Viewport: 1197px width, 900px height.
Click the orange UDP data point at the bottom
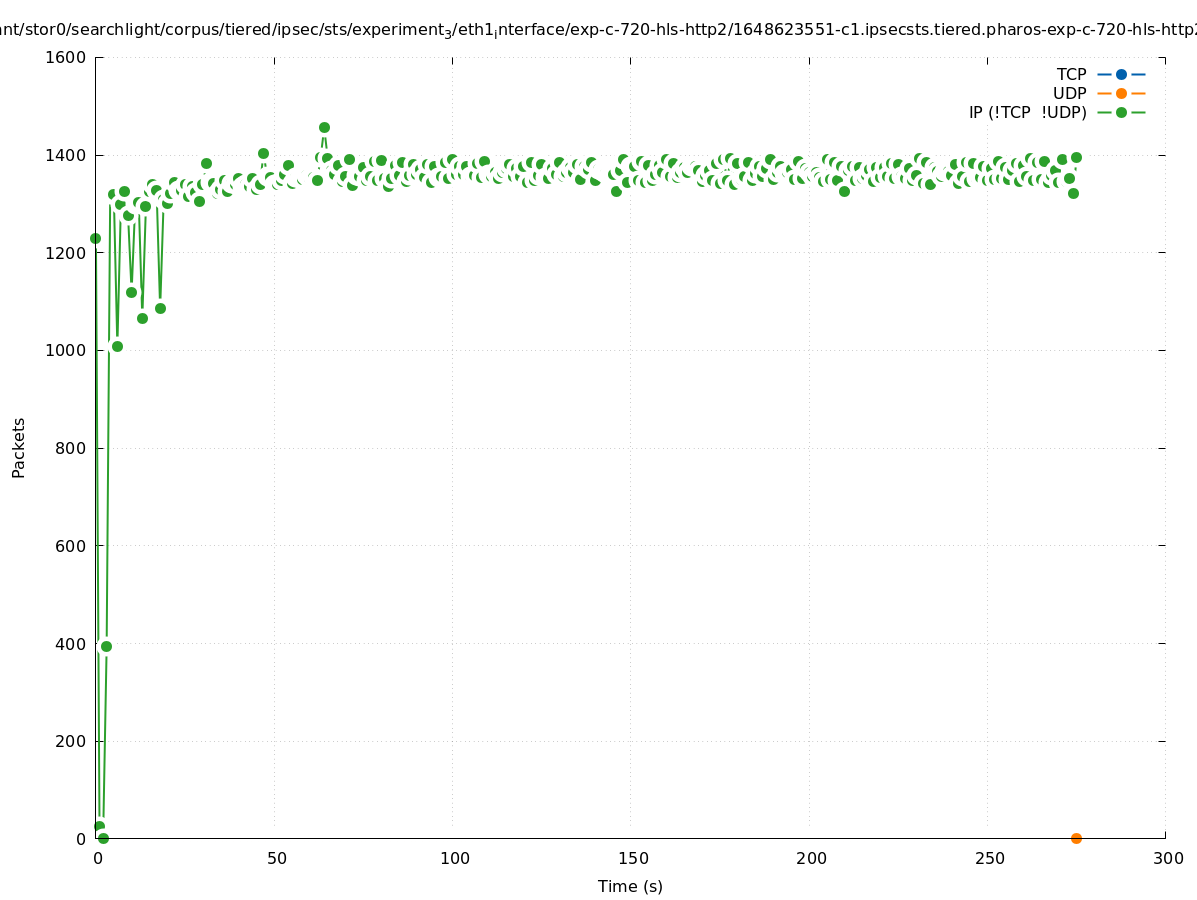(x=1076, y=838)
